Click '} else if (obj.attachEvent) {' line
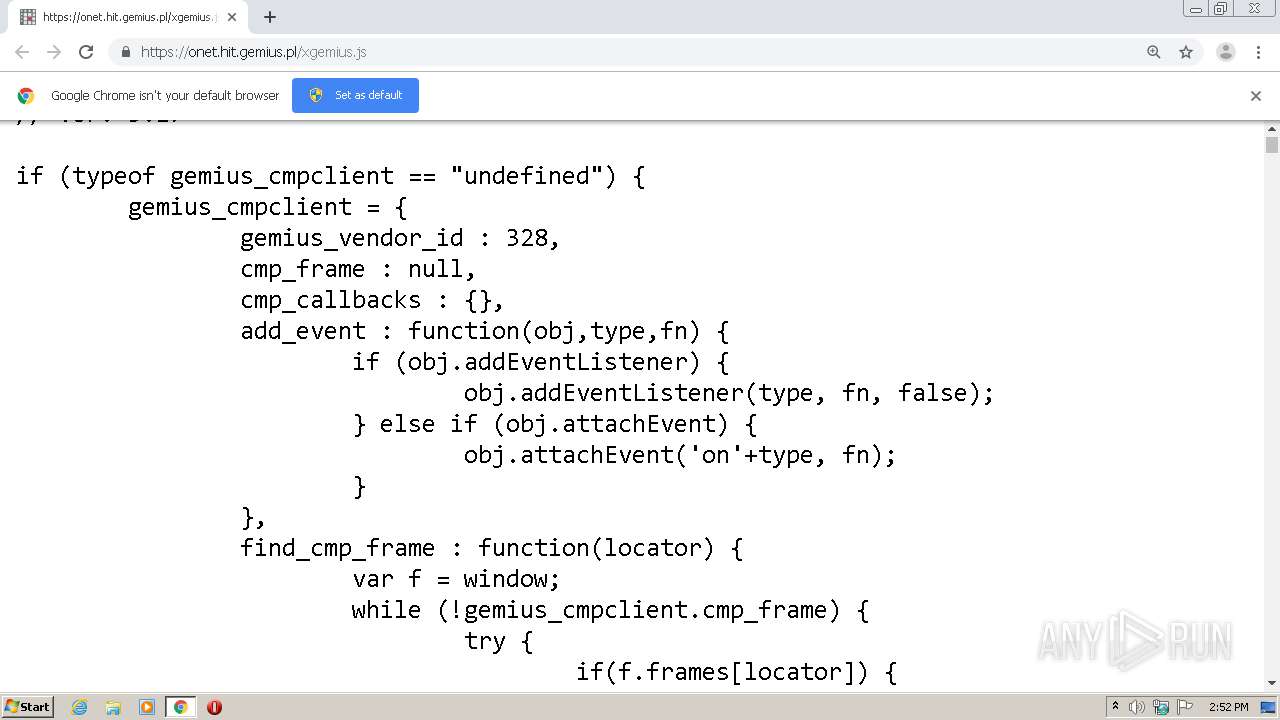Screen dimensions: 1280x720 (554, 424)
